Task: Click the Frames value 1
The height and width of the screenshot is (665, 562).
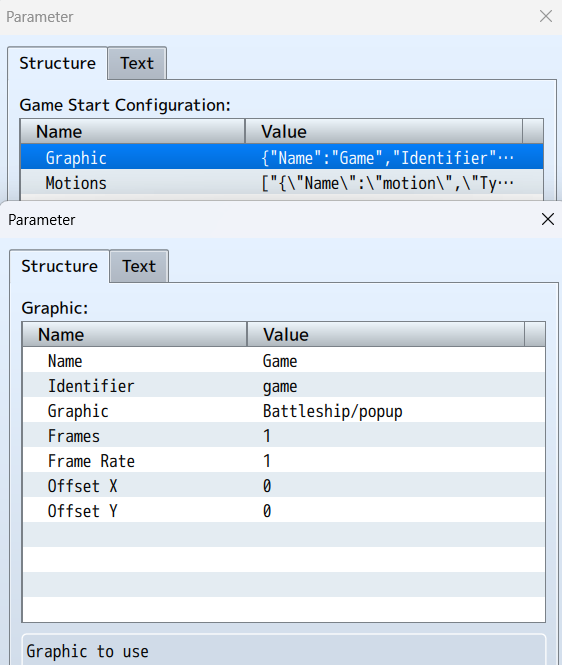Action: coord(267,436)
